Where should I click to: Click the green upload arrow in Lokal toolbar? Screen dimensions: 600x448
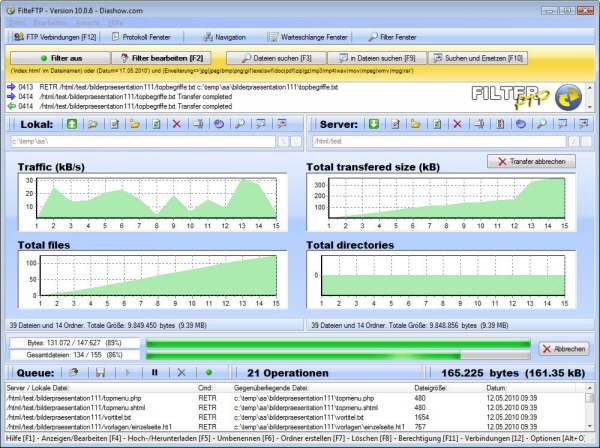pyautogui.click(x=73, y=124)
